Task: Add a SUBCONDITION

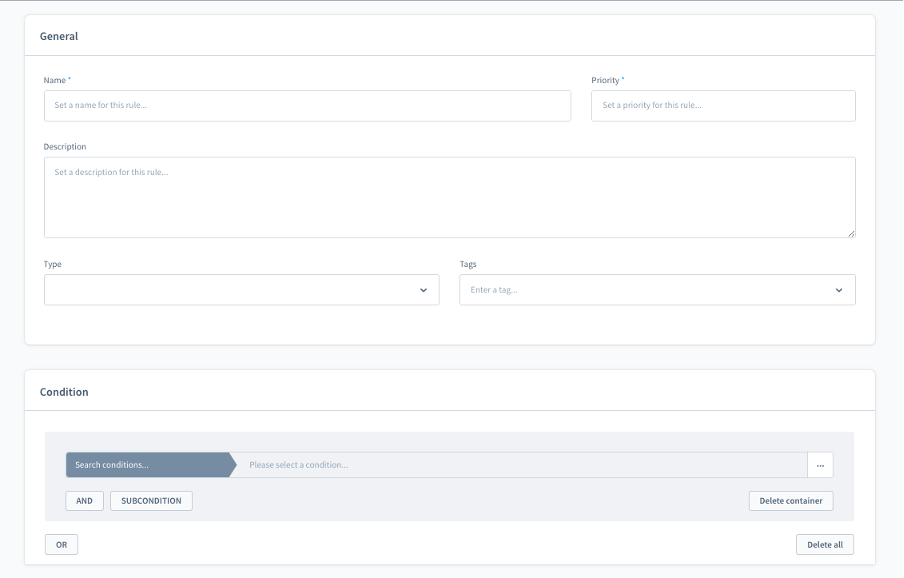Action: coord(151,501)
